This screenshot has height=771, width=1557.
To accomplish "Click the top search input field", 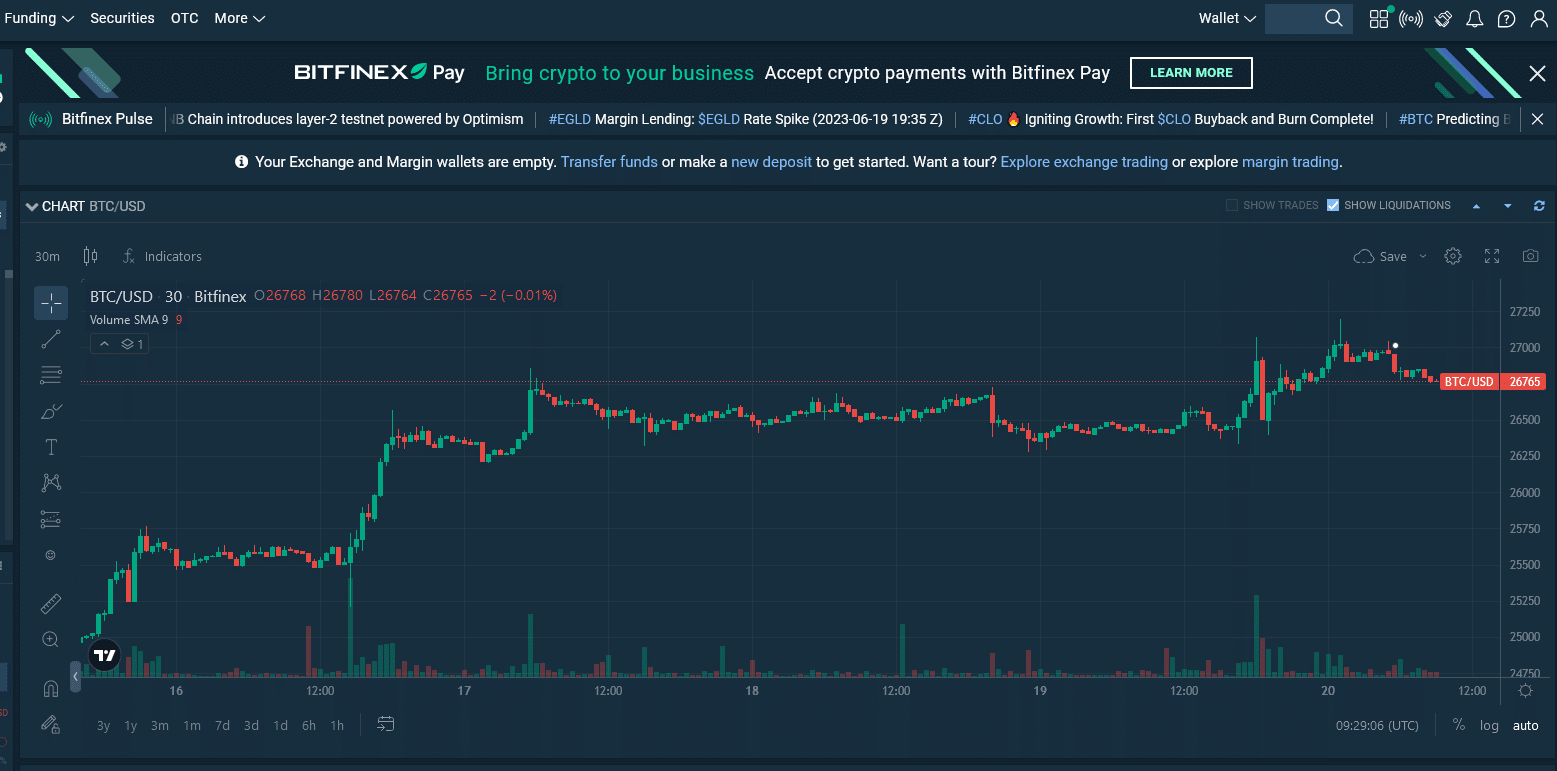I will click(1308, 18).
